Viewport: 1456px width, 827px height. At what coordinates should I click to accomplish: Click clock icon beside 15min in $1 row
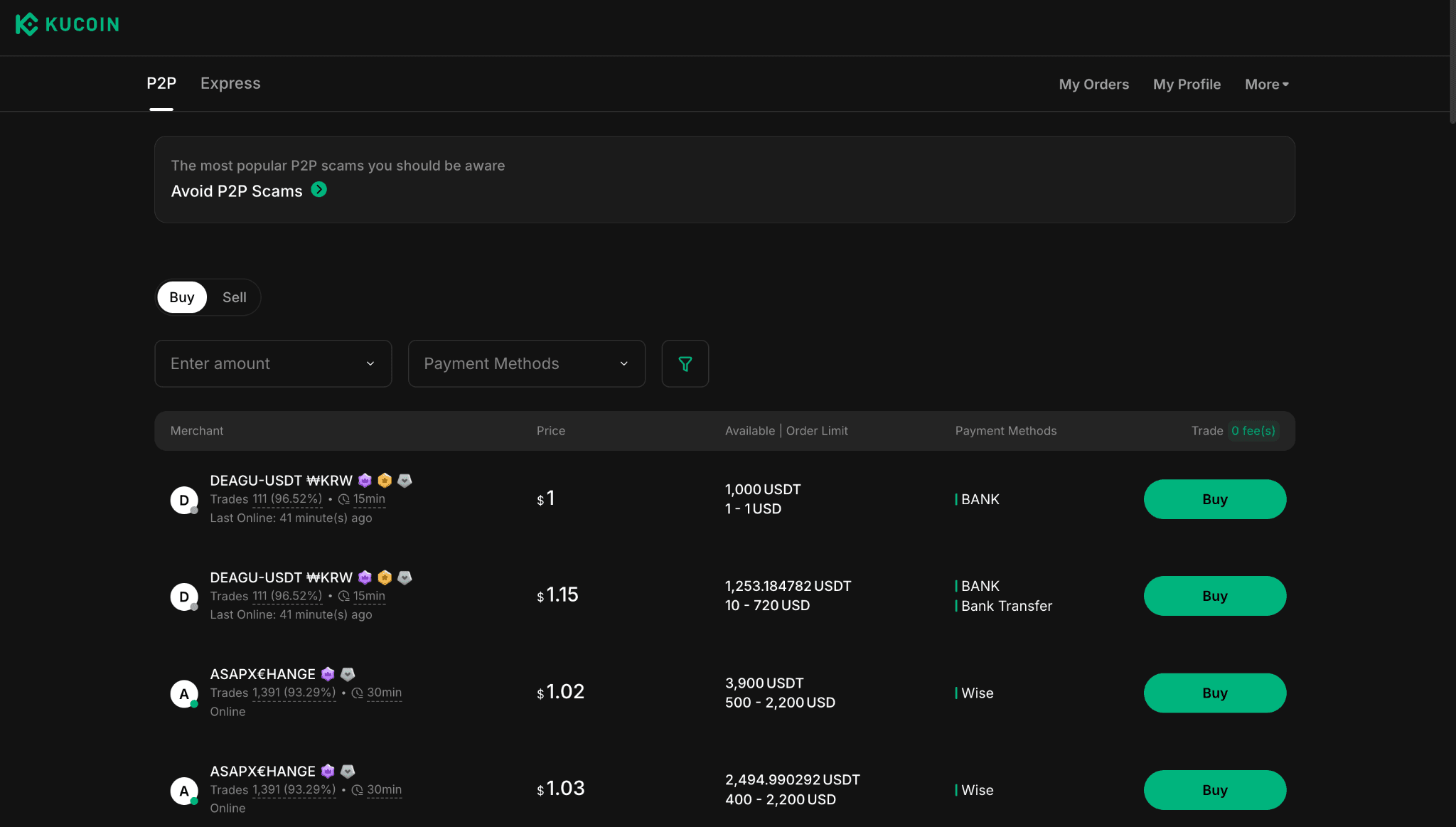click(344, 499)
